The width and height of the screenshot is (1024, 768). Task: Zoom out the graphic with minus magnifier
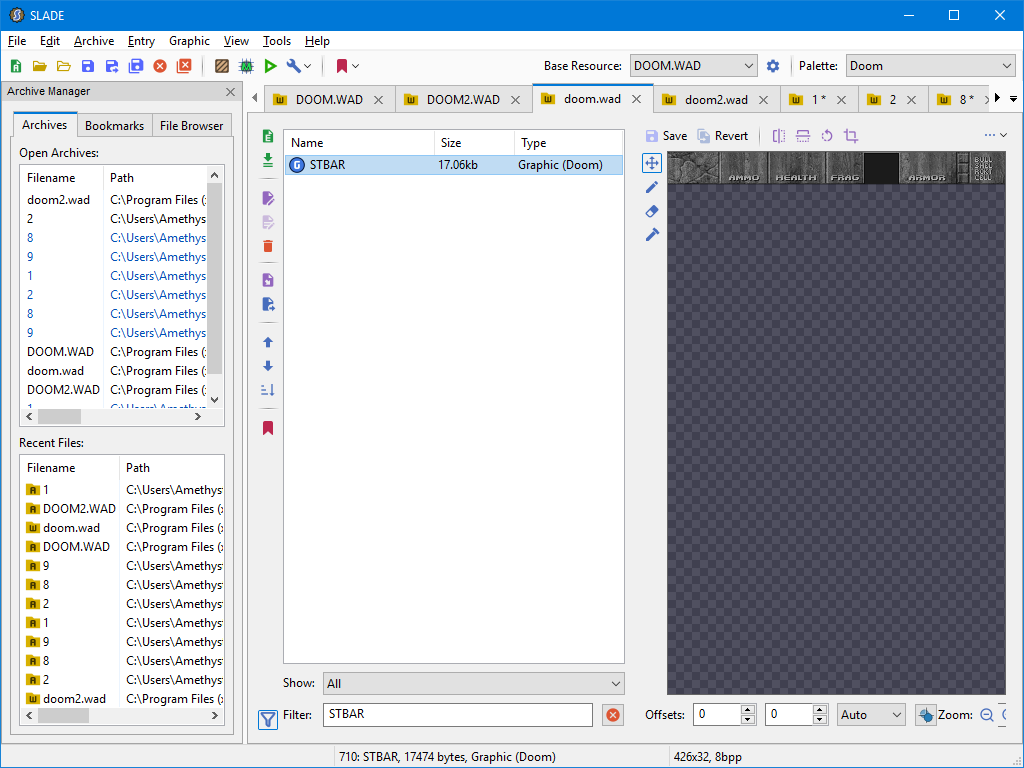coord(987,715)
